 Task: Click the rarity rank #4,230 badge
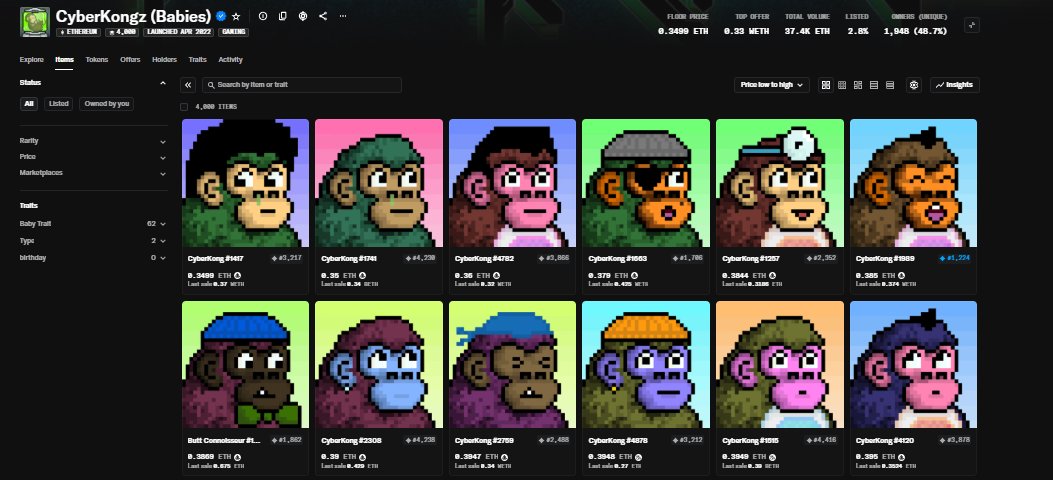[420, 258]
